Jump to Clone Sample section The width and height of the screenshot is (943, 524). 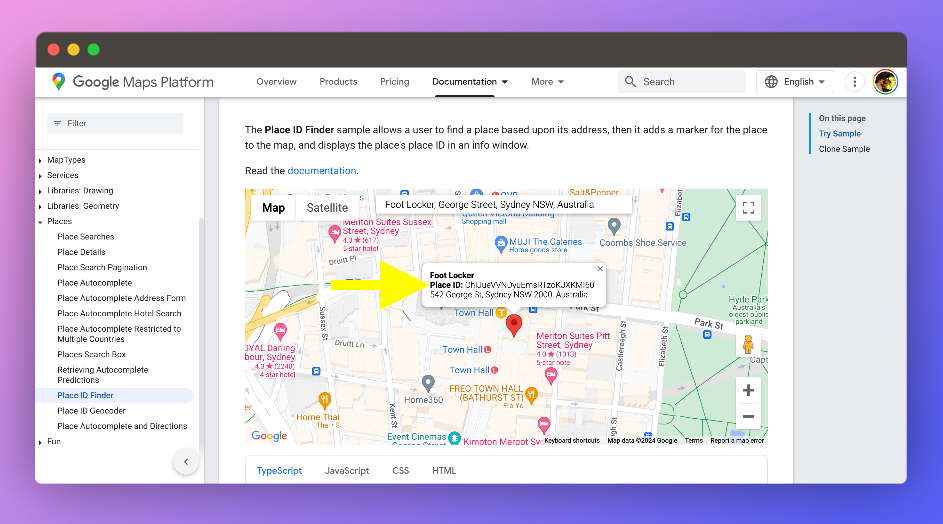(x=844, y=149)
